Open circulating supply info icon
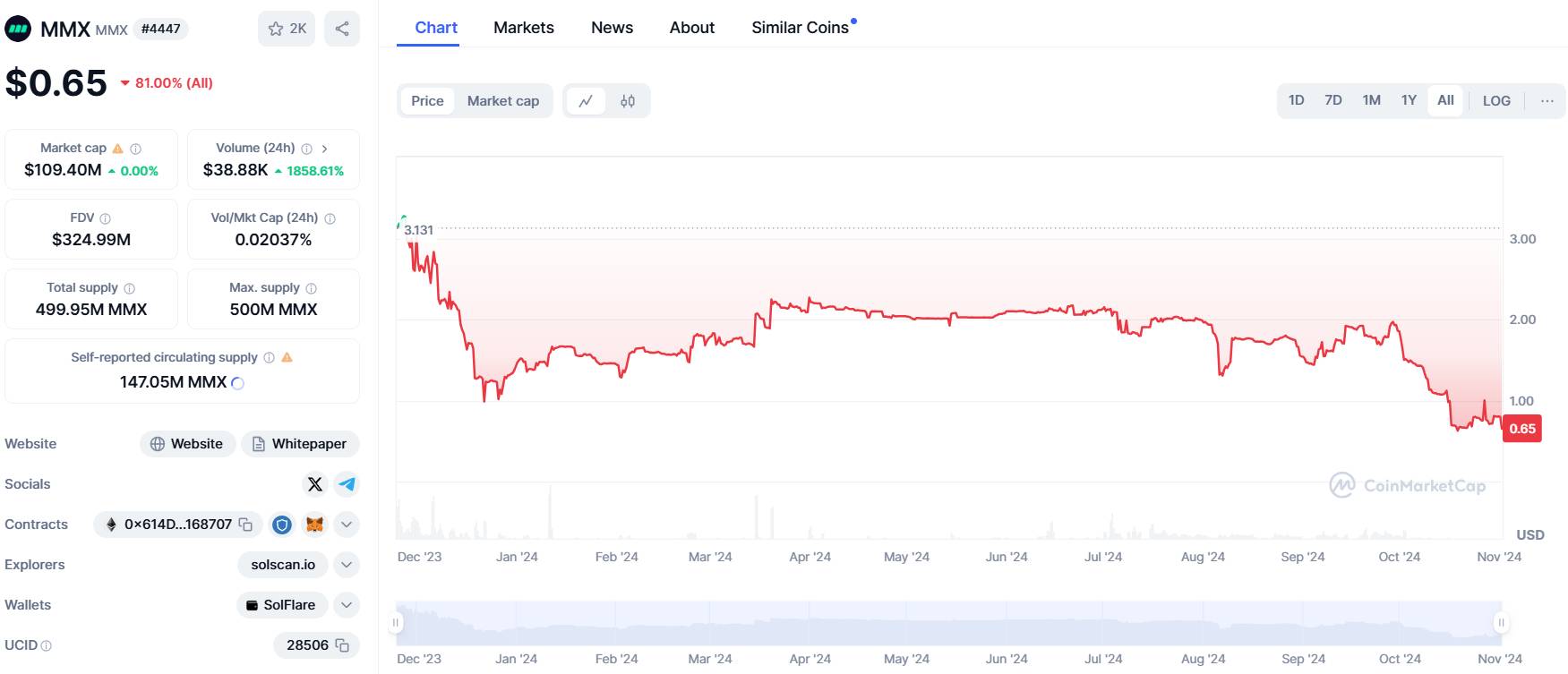This screenshot has width=1568, height=674. click(x=269, y=358)
